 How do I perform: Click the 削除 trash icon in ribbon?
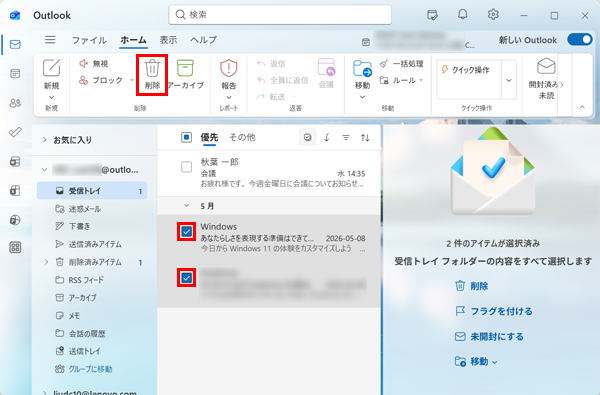pyautogui.click(x=152, y=69)
